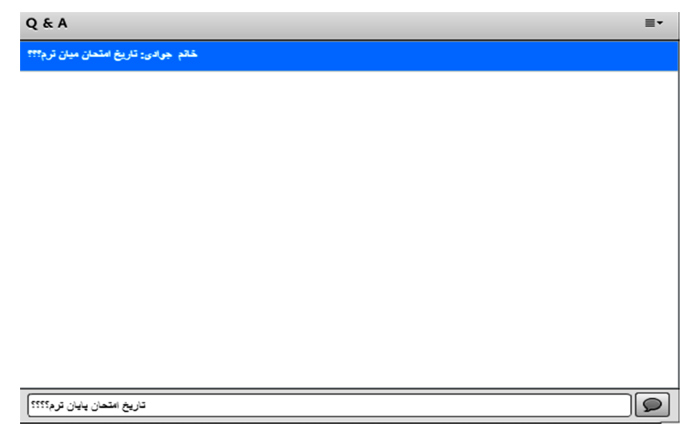Viewport: 700px width, 435px height.
Task: Click the typed text تاریخ امتحان پایان ترم
Action: [x=97, y=405]
